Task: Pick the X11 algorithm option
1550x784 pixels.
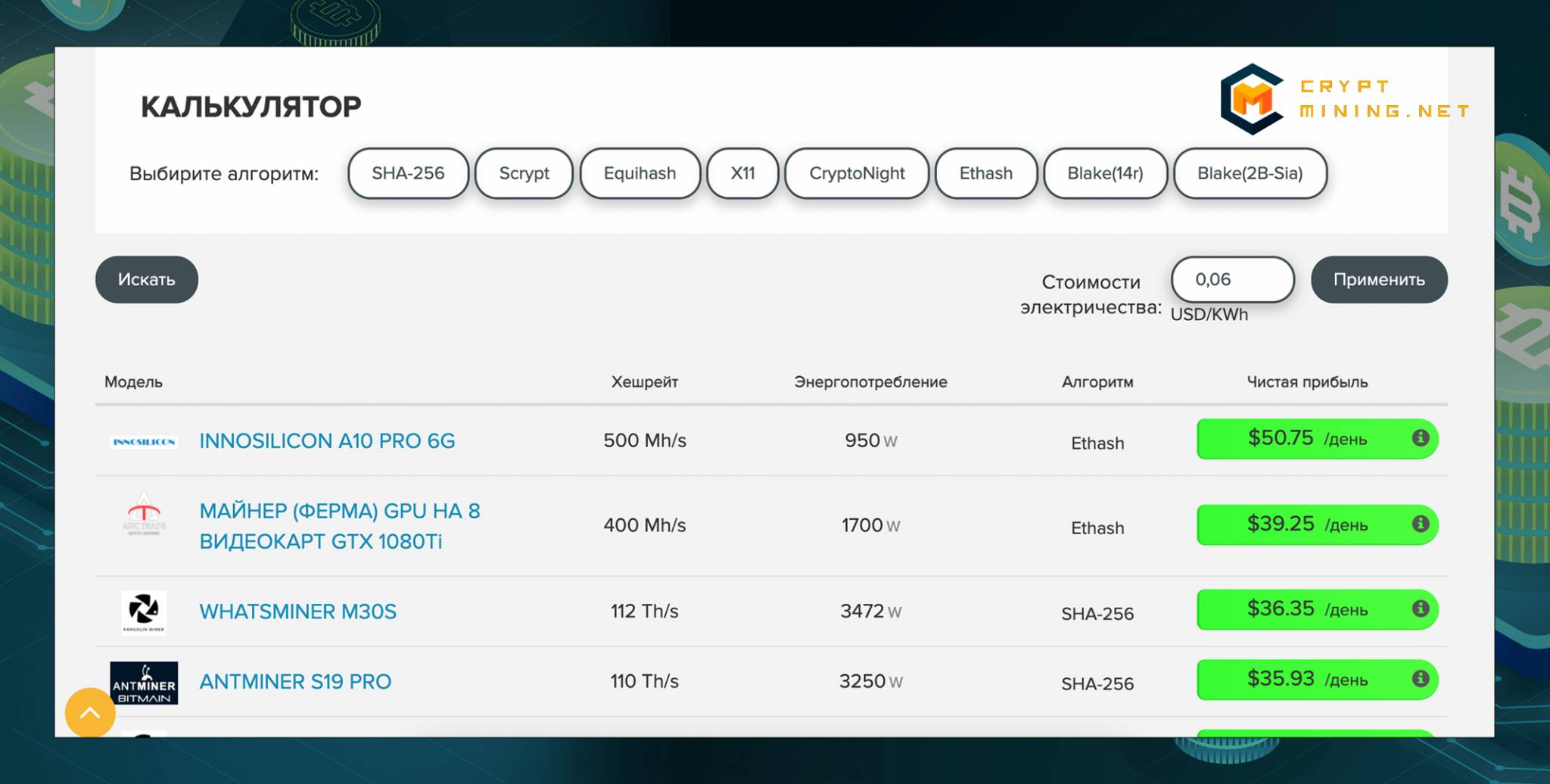Action: coord(742,173)
